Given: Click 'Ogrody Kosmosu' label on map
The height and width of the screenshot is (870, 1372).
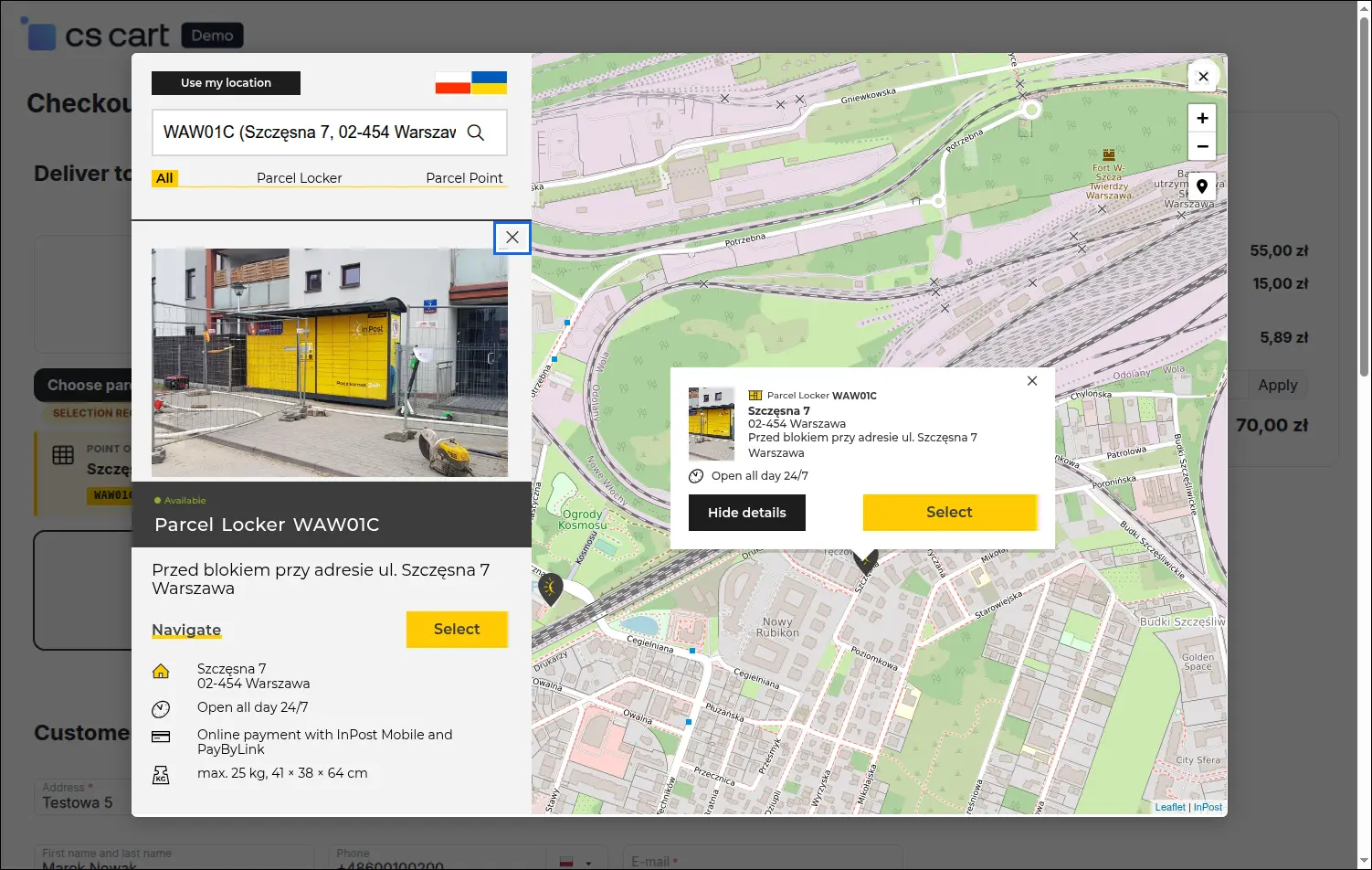Looking at the screenshot, I should tap(583, 519).
